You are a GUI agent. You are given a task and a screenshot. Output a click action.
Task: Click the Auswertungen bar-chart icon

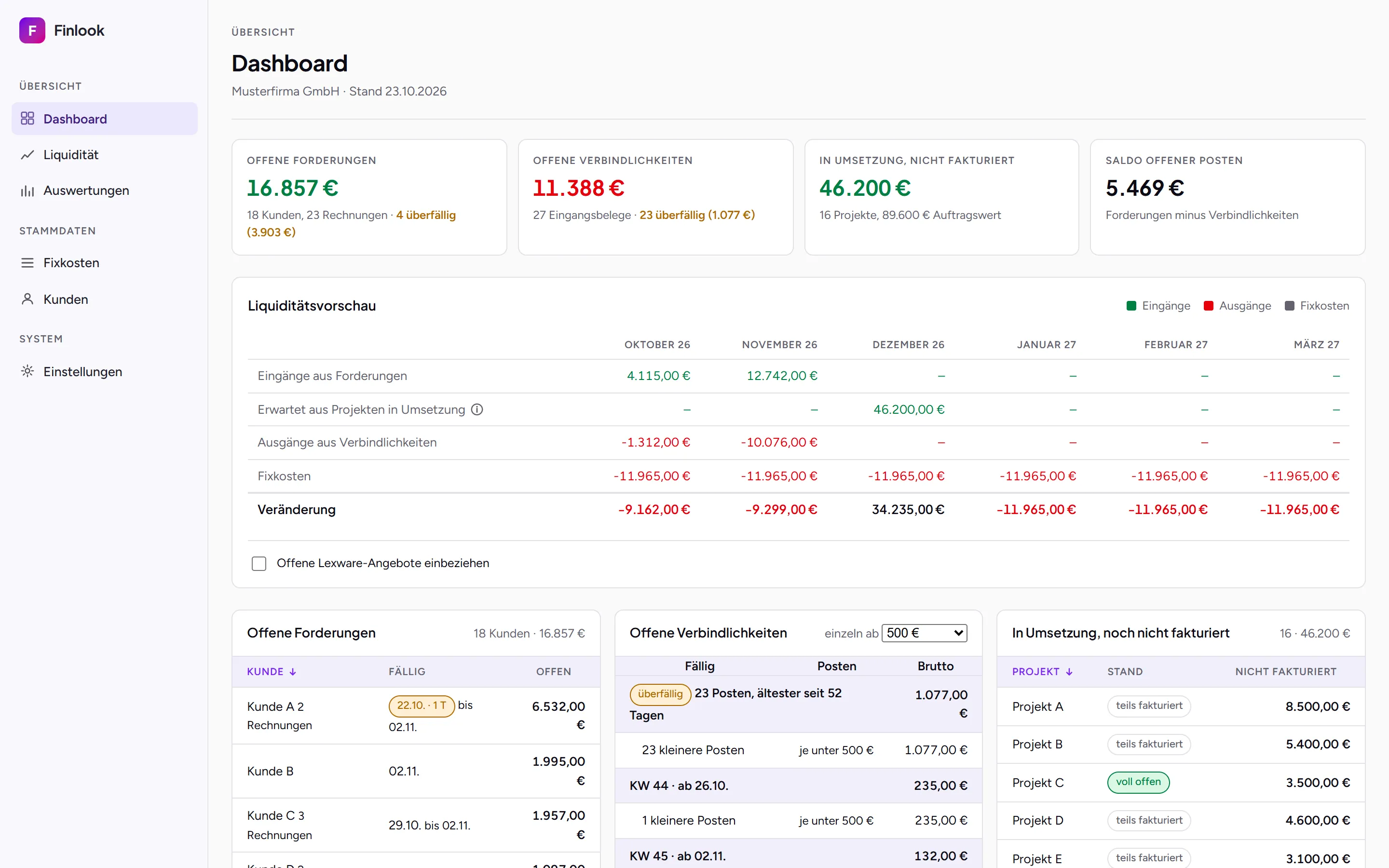click(x=27, y=190)
